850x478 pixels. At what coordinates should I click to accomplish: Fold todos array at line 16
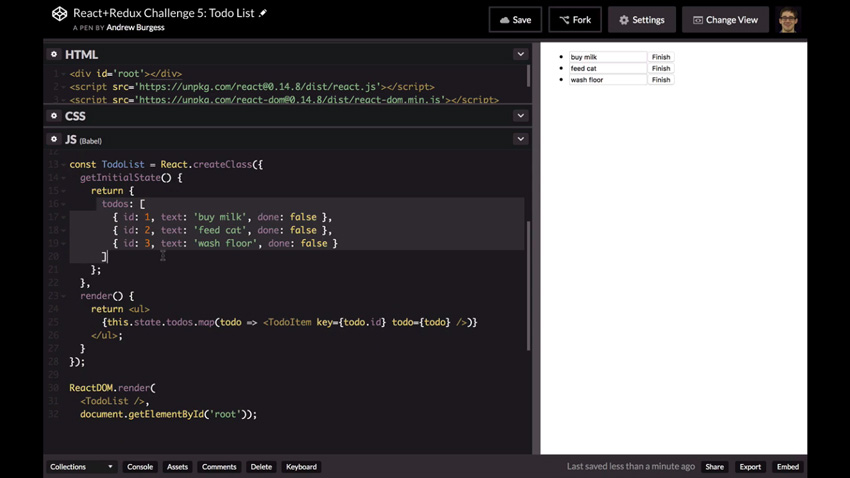[x=63, y=204]
